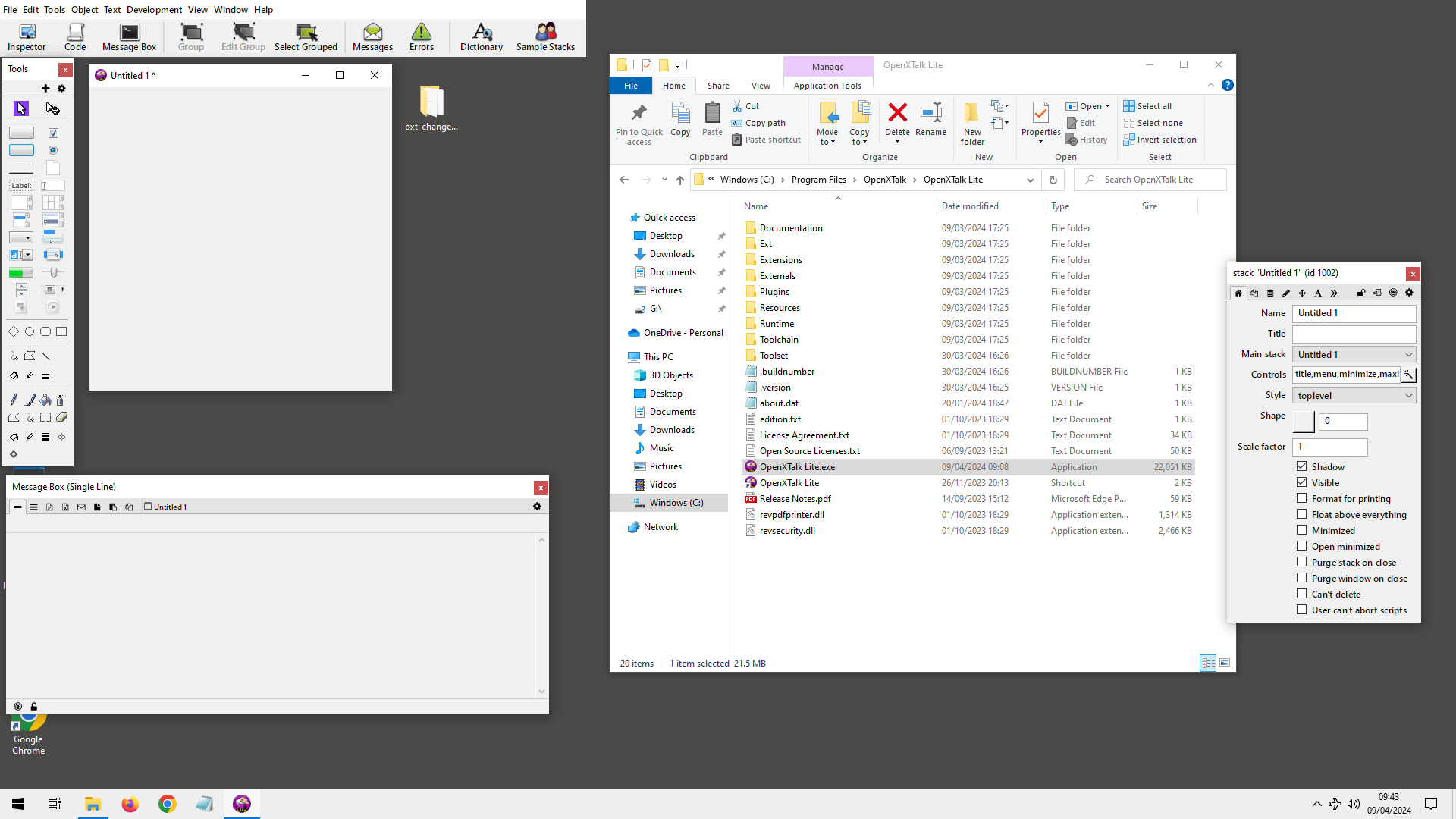Show hidden icons in system tray
This screenshot has height=819, width=1456.
point(1316,804)
